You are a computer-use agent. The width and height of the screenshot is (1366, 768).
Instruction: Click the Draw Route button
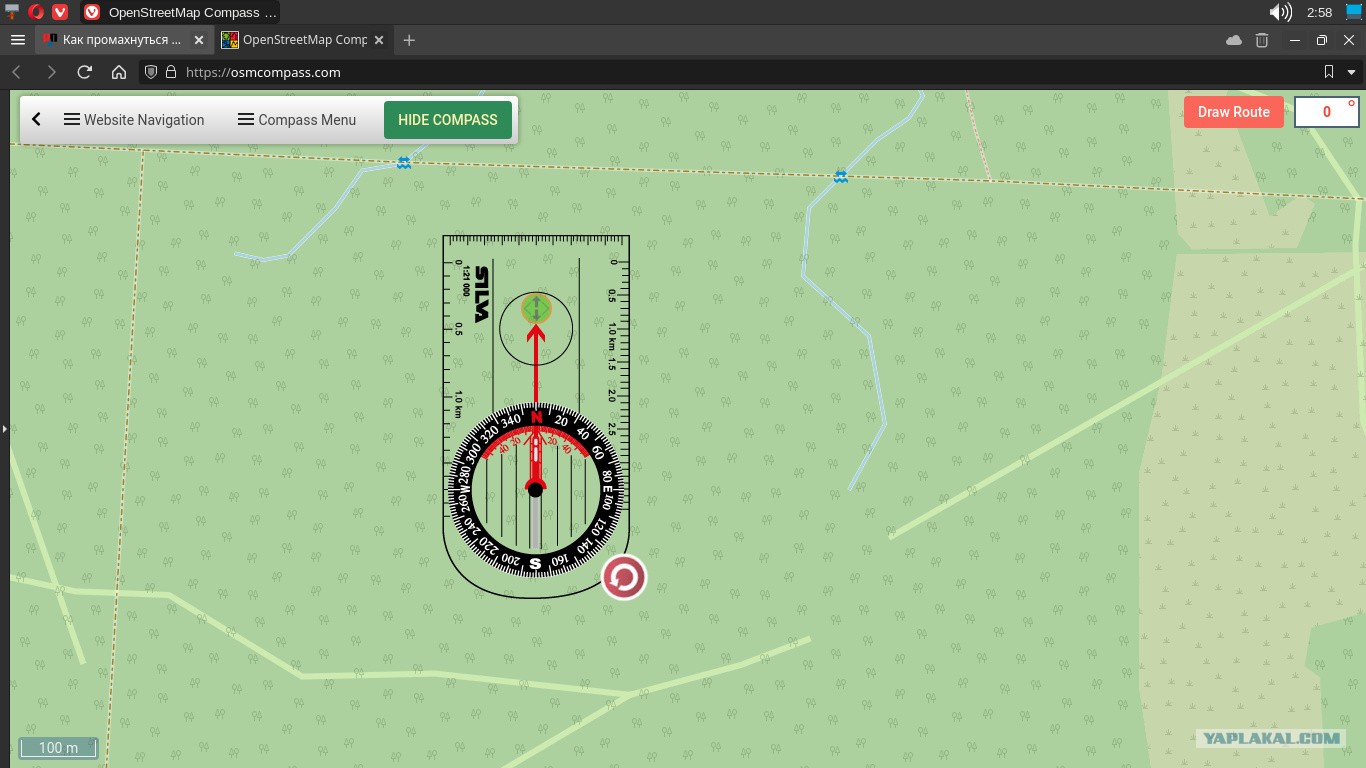click(x=1233, y=112)
